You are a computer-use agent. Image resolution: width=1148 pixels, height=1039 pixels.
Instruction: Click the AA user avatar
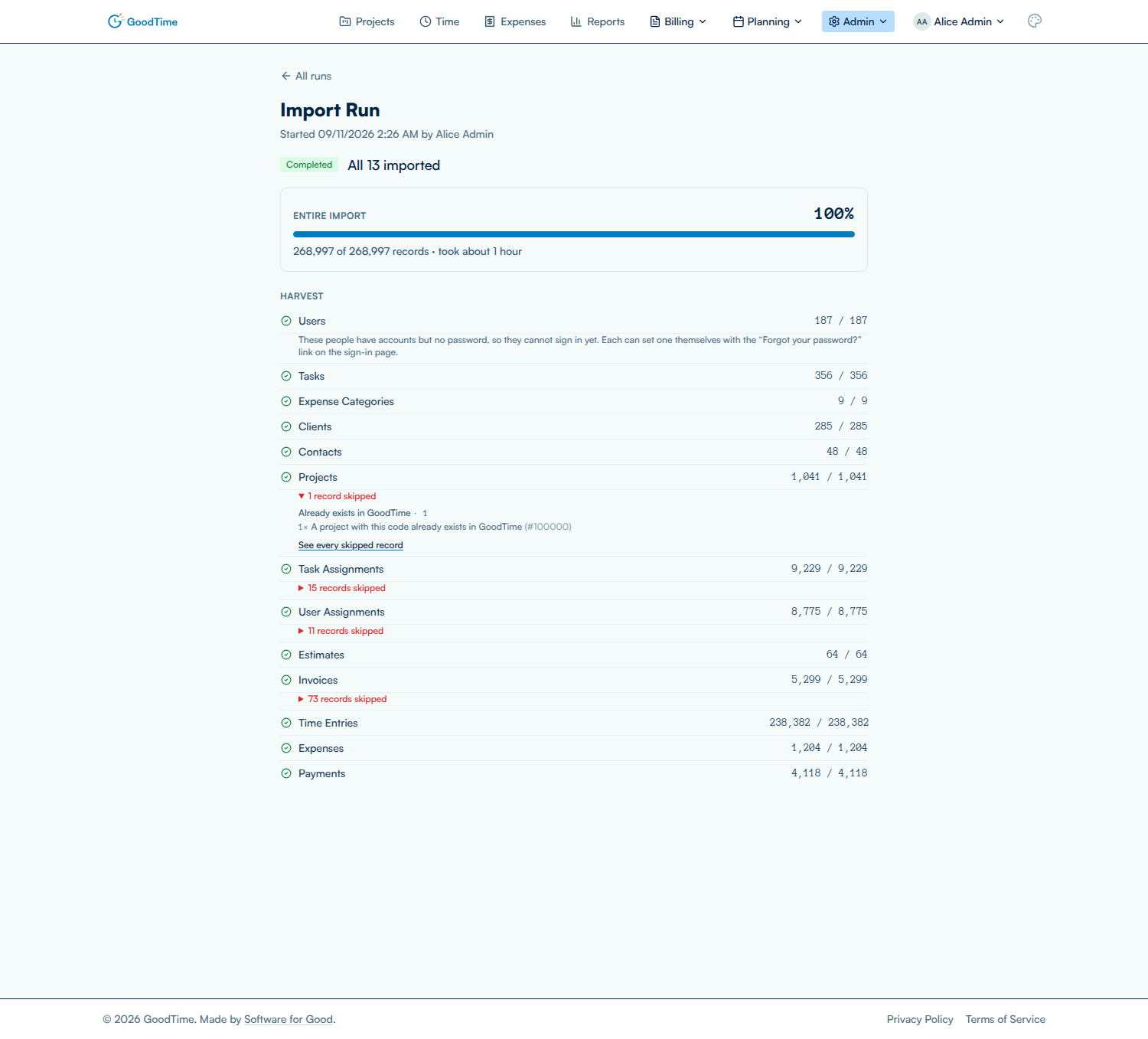point(921,21)
